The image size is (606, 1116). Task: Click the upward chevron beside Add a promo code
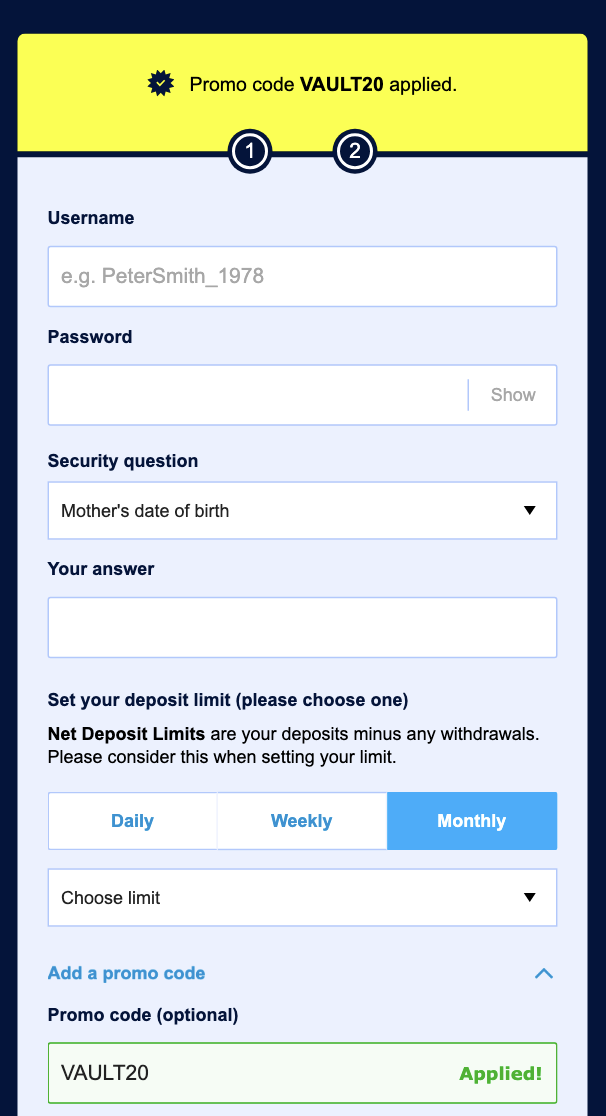click(543, 973)
